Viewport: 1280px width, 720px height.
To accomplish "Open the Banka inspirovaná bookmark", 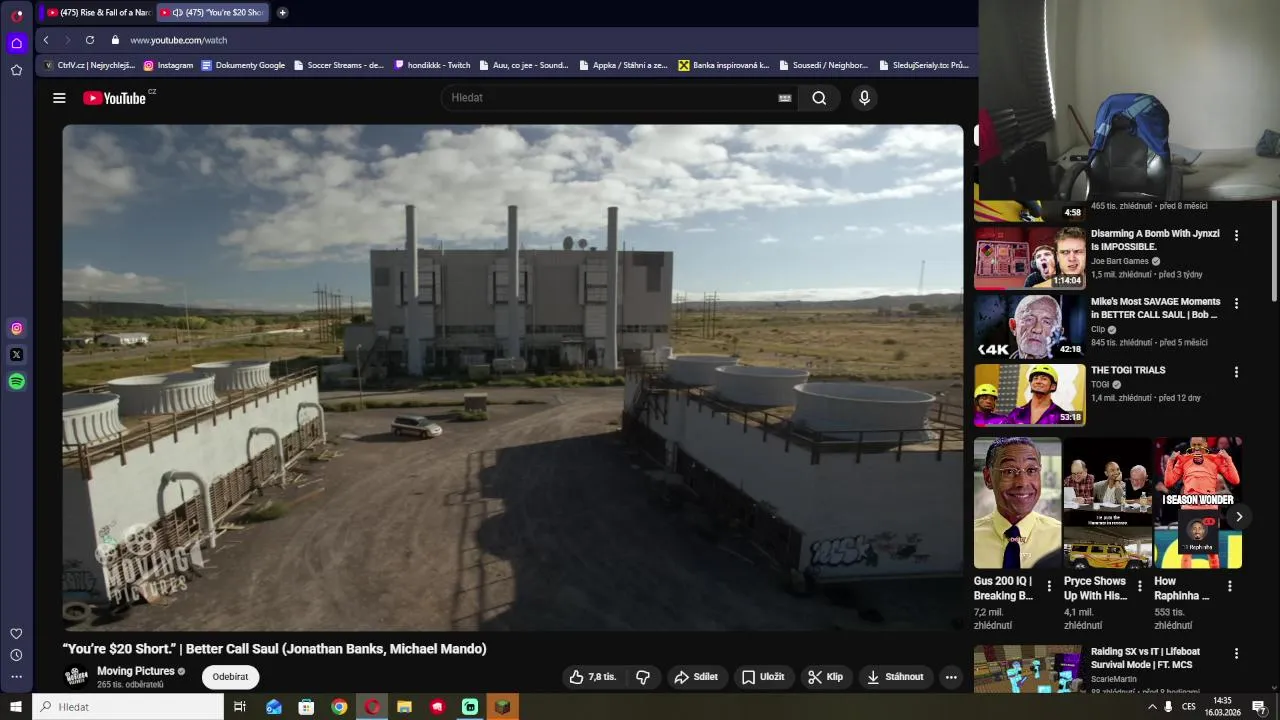I will point(724,65).
